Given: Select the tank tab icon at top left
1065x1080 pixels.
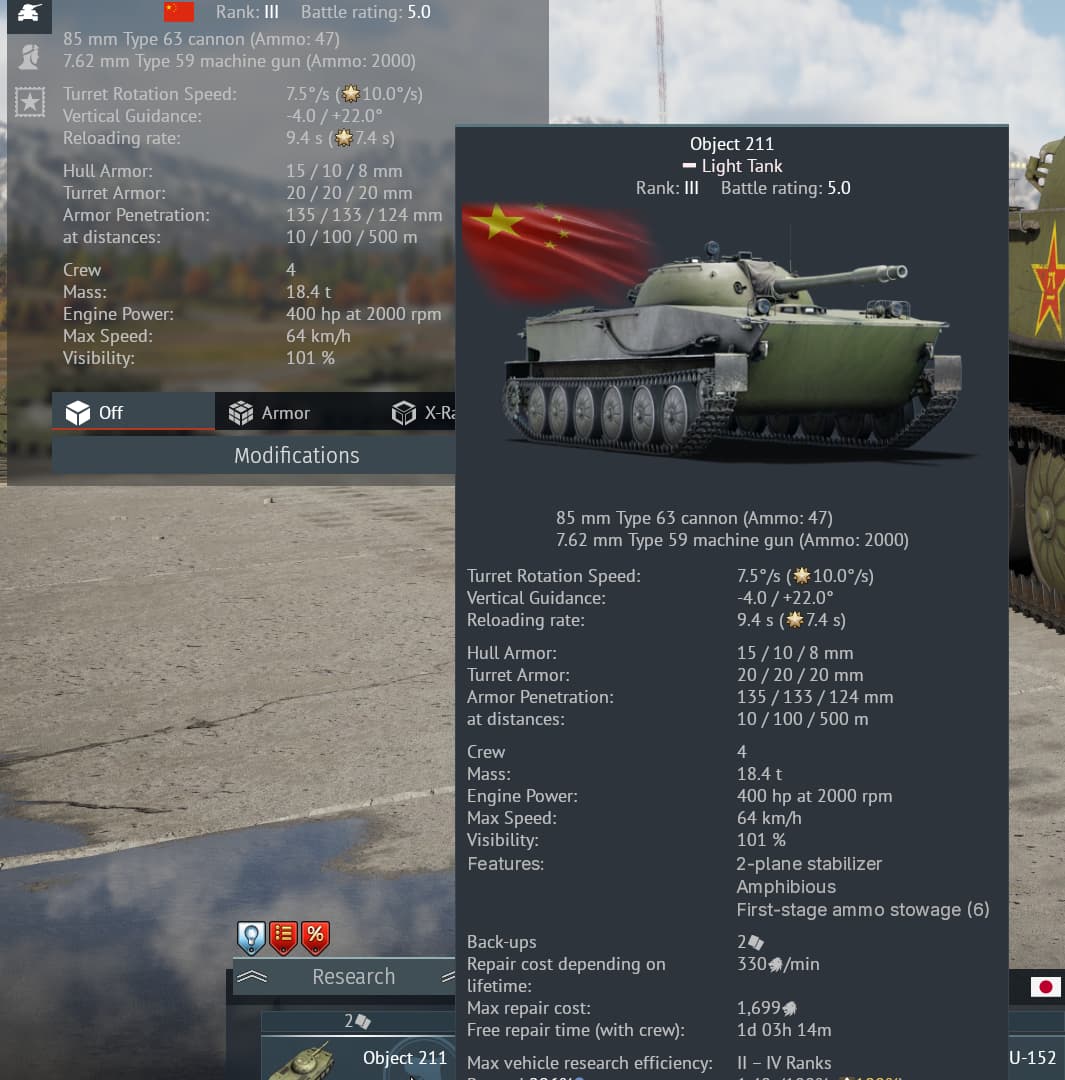Looking at the screenshot, I should [x=29, y=14].
